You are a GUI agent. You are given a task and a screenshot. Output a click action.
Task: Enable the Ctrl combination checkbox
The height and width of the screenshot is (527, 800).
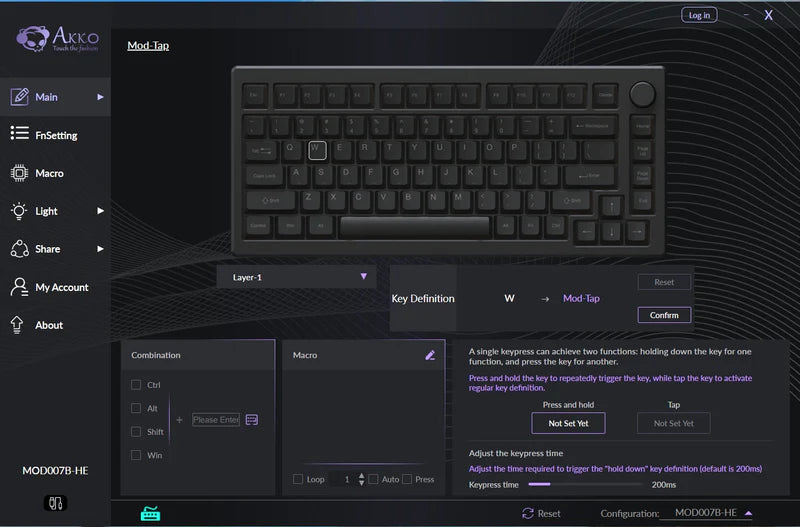136,385
